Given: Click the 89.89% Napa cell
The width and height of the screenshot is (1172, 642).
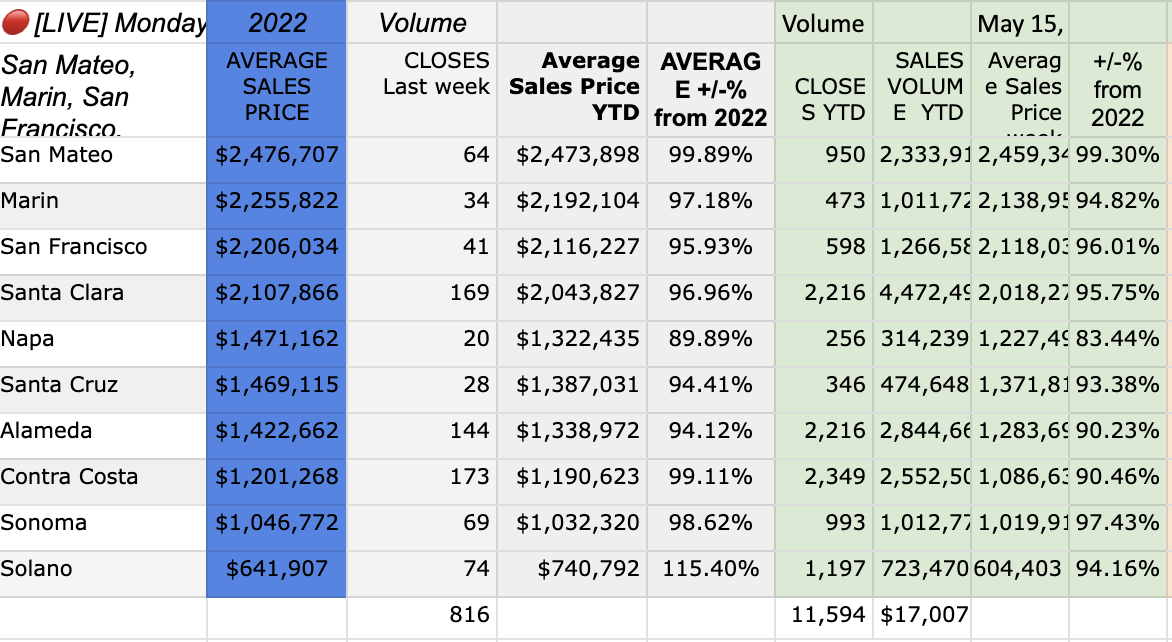Looking at the screenshot, I should click(711, 344).
